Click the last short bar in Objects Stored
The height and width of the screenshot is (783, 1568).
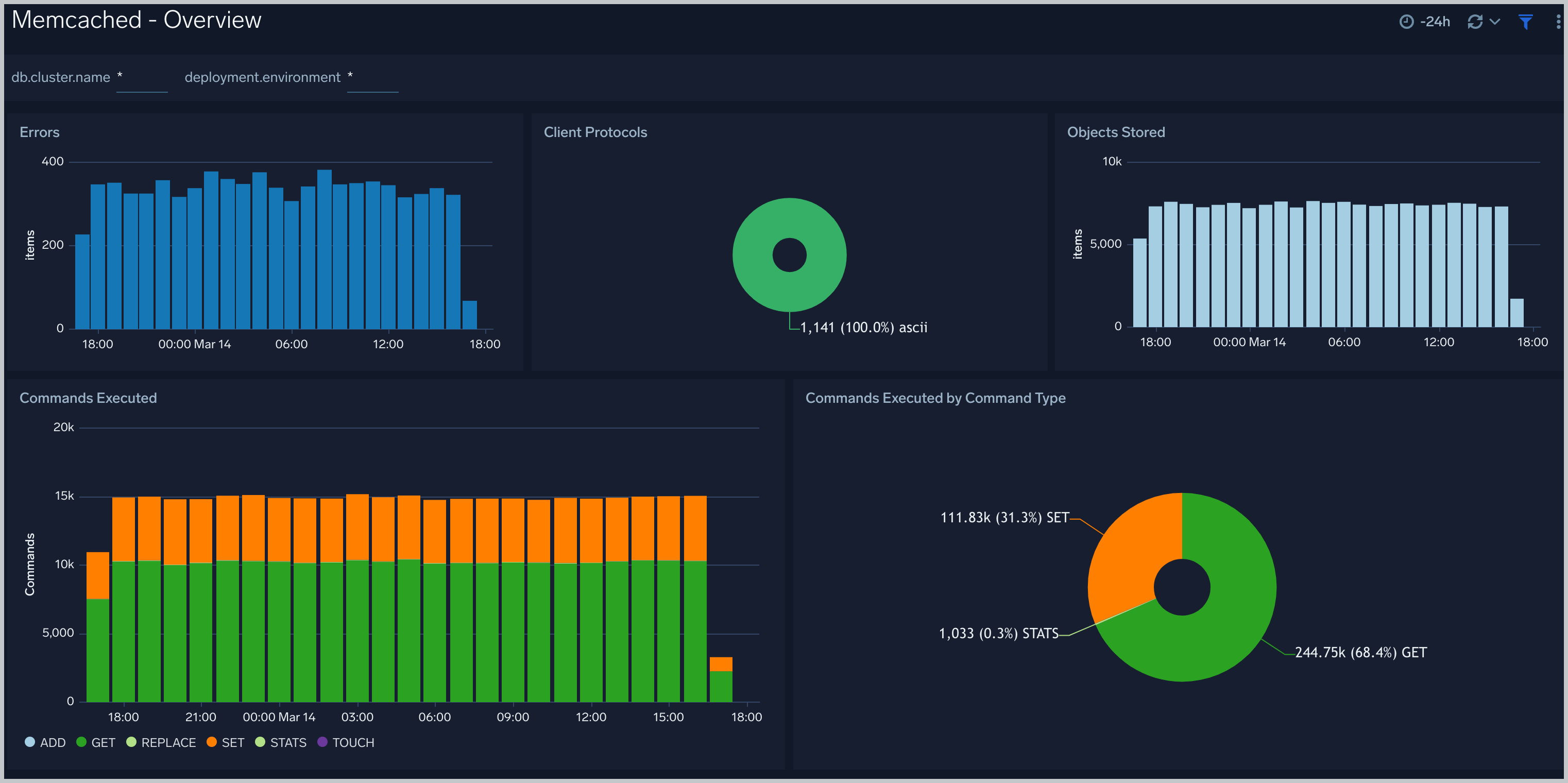1516,313
